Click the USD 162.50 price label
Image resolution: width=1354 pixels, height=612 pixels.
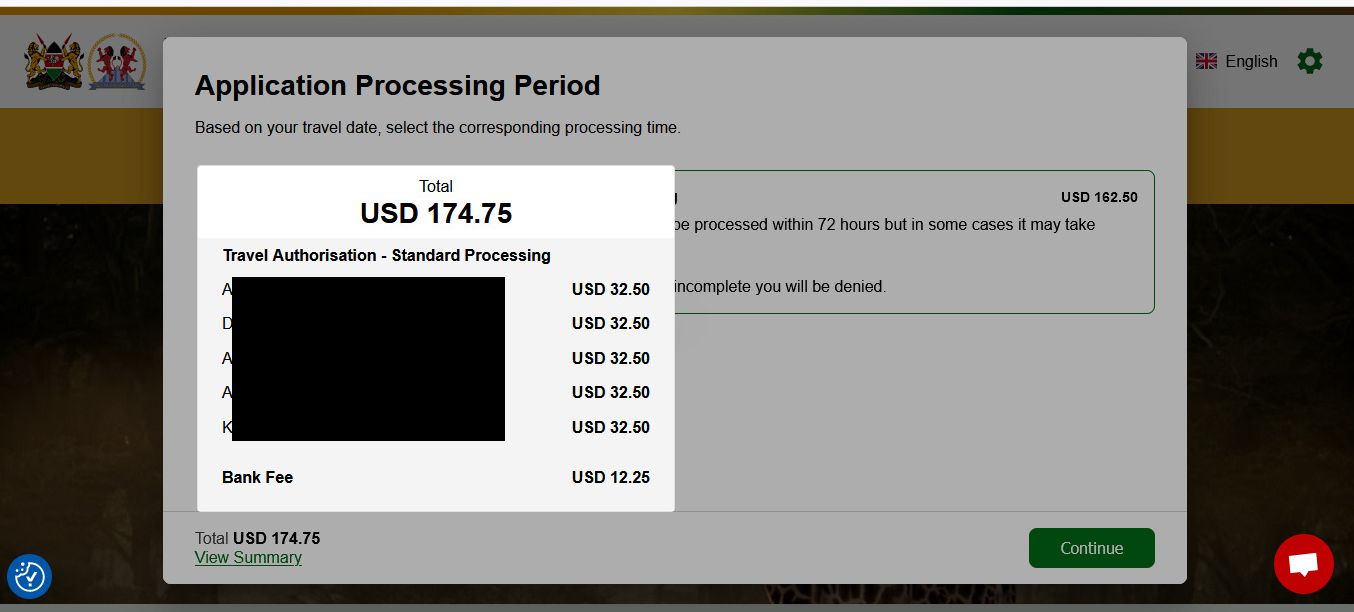(x=1099, y=197)
